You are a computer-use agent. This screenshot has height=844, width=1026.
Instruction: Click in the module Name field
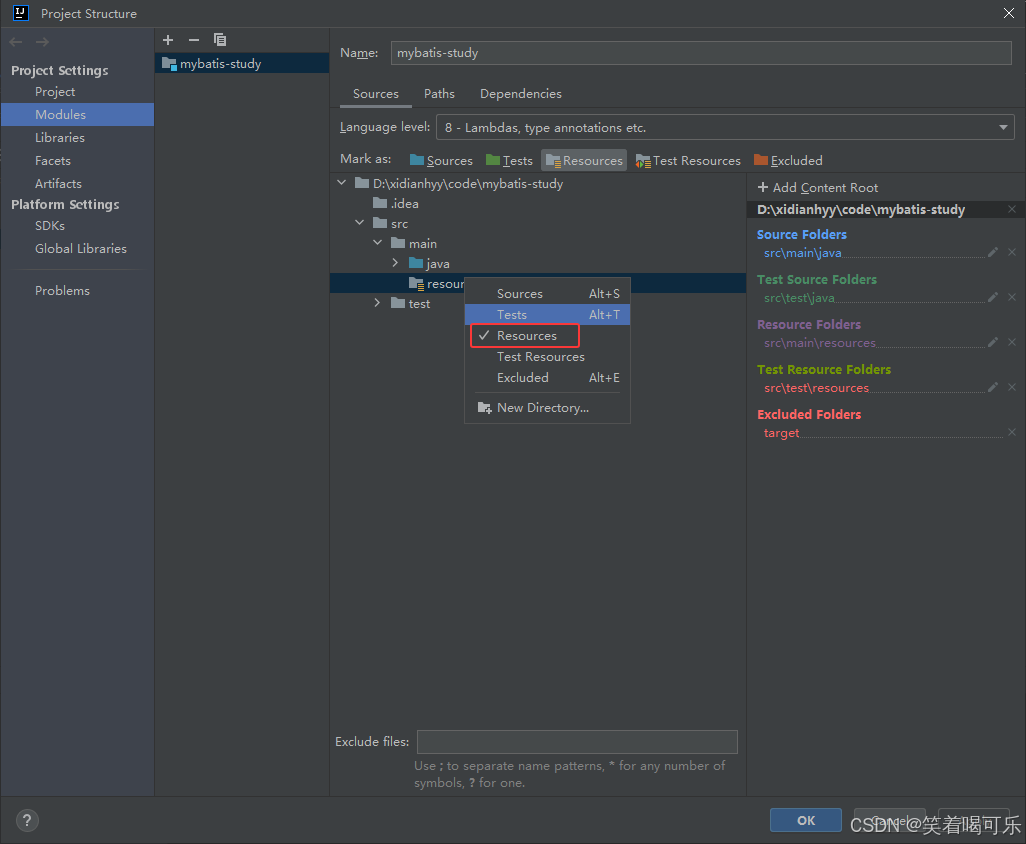[701, 53]
